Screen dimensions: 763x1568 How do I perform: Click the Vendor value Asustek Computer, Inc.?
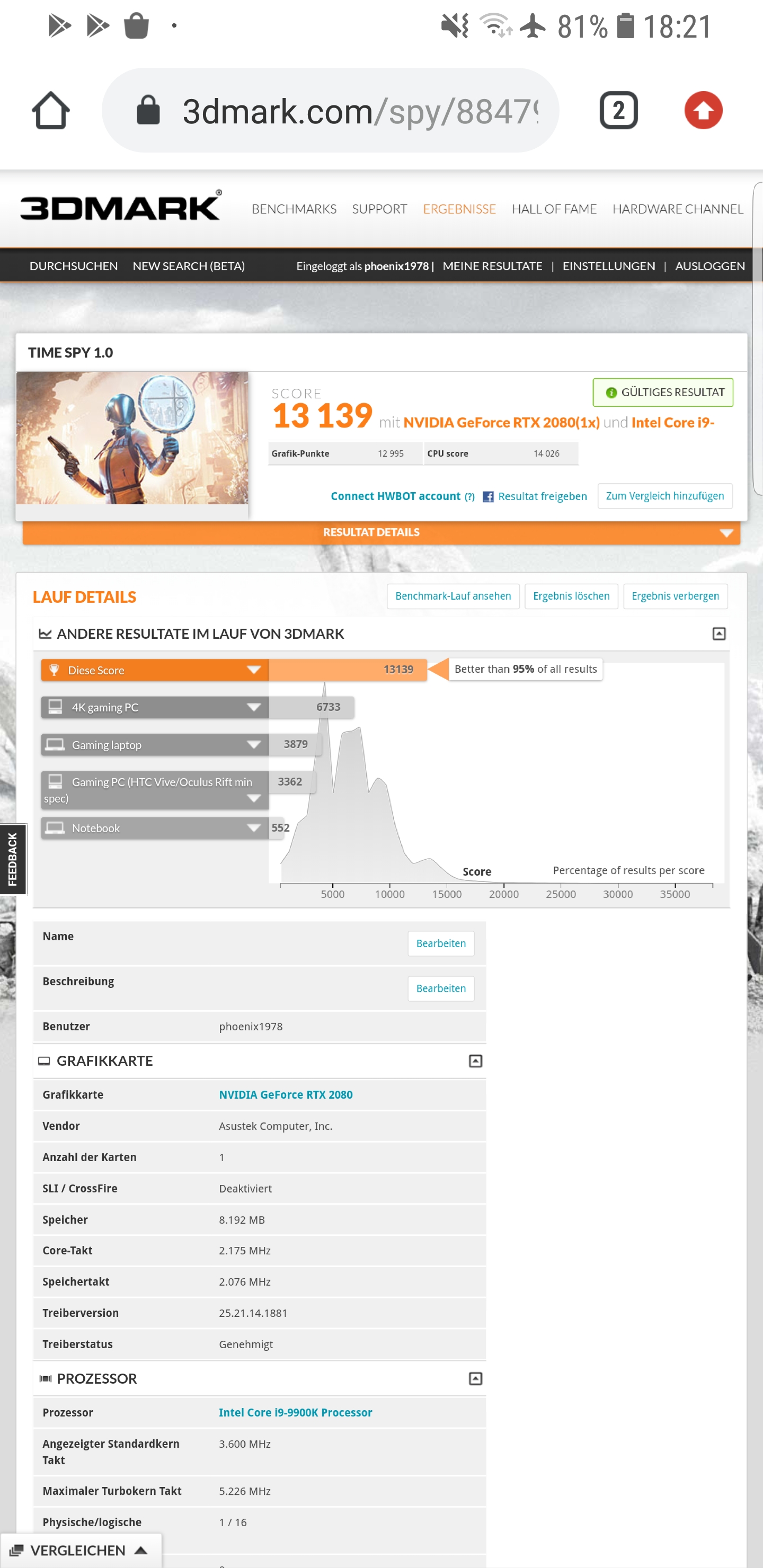(275, 1126)
